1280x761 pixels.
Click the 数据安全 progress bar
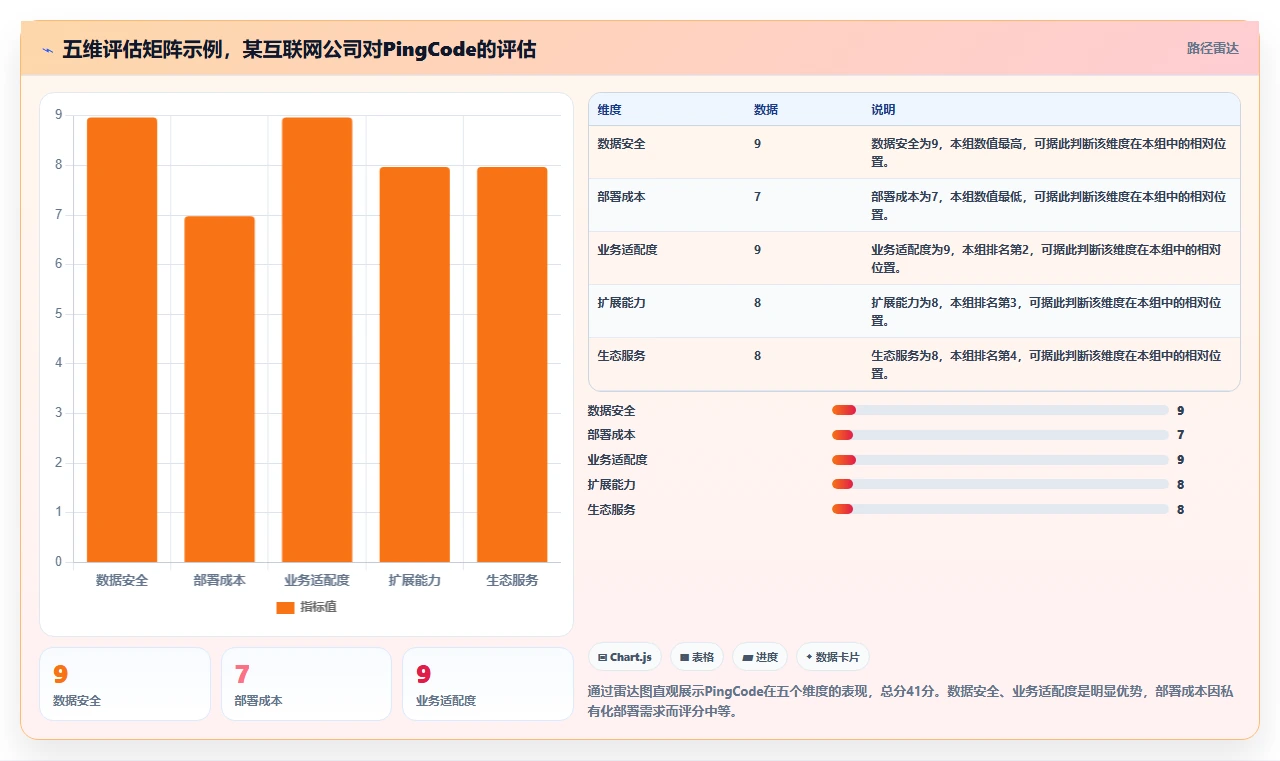pyautogui.click(x=1000, y=411)
